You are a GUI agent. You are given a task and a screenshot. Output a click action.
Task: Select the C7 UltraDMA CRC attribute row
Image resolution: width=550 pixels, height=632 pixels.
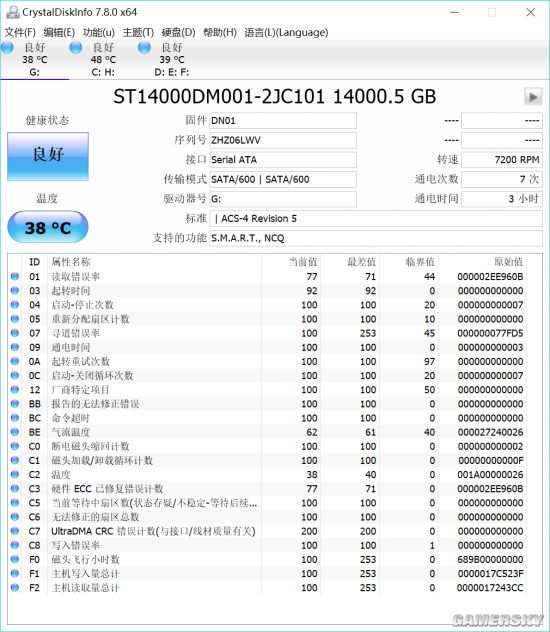(268, 531)
